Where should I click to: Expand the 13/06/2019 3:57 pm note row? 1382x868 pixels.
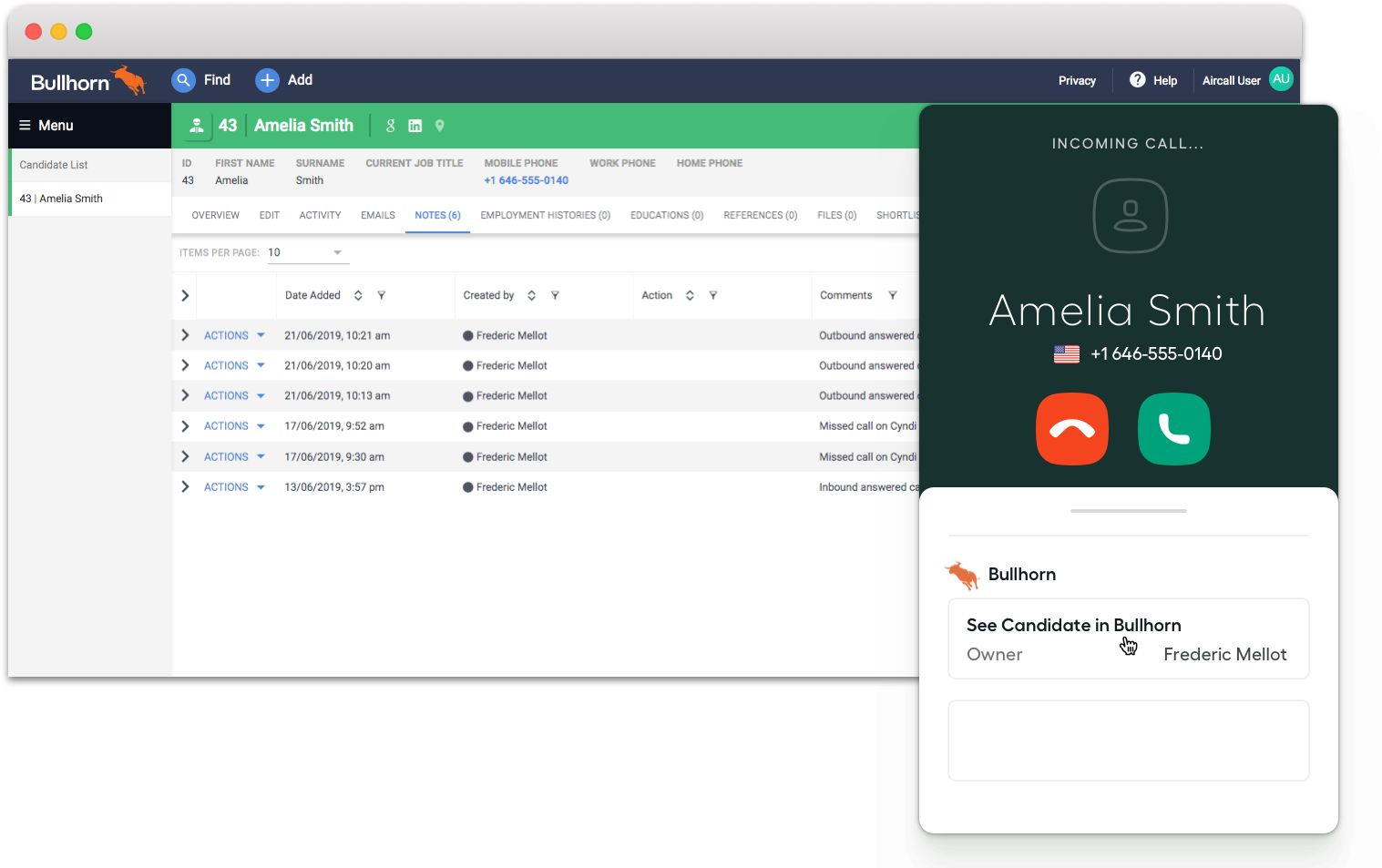[x=185, y=486]
